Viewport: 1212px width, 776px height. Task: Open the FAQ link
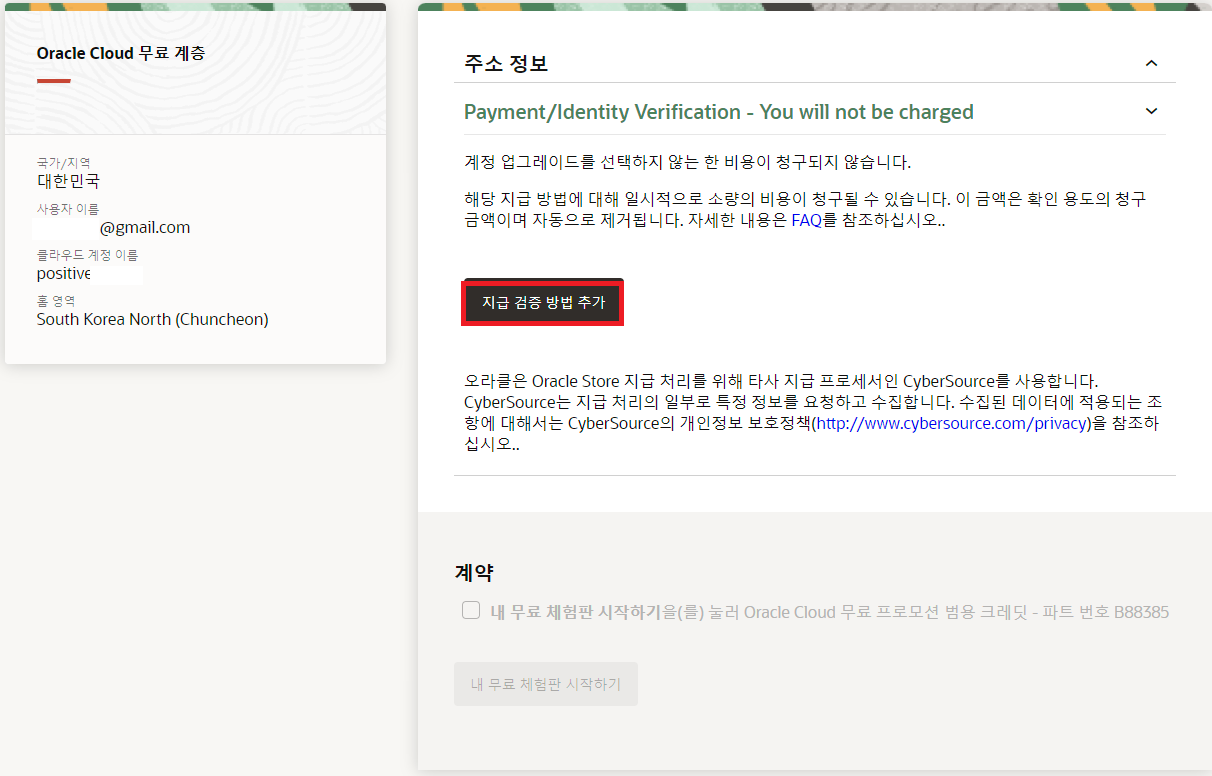806,220
